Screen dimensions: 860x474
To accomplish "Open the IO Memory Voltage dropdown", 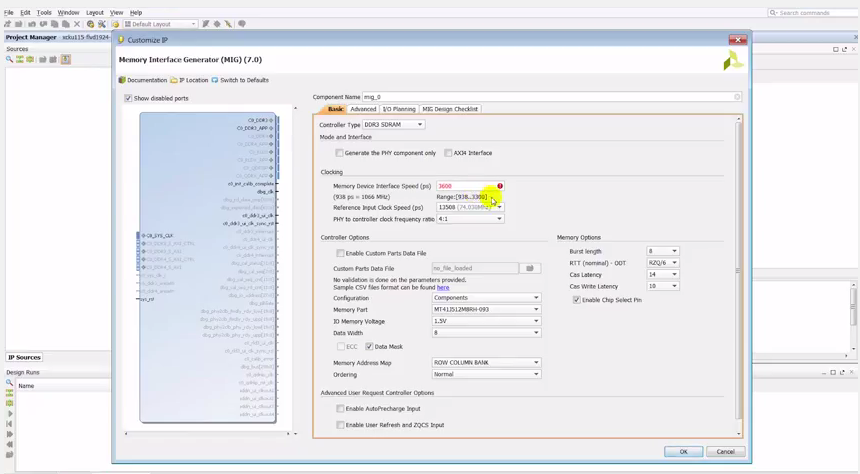I will click(486, 321).
